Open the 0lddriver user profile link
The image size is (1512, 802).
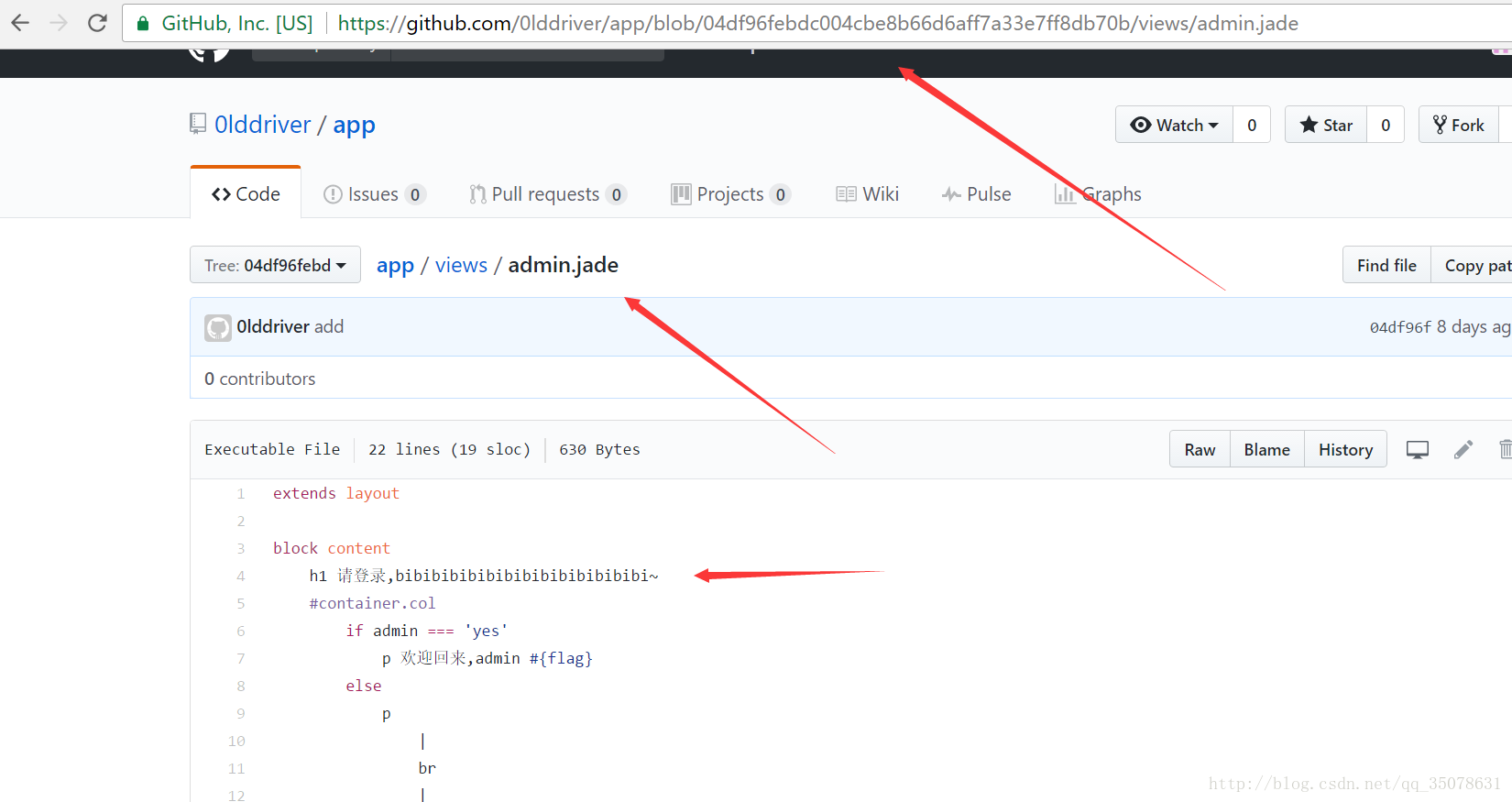(263, 125)
